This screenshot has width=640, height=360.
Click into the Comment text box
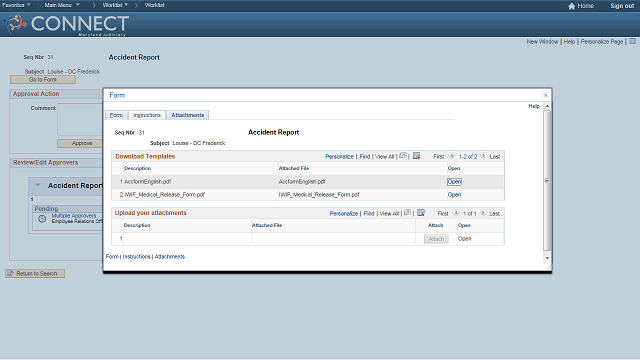coord(80,120)
